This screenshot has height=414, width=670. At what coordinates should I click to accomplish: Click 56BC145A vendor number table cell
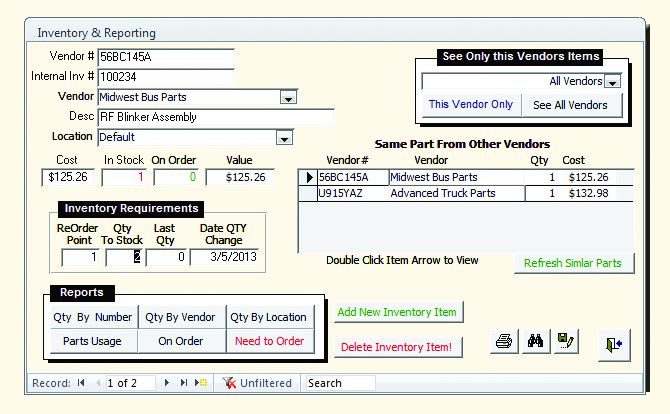pos(353,177)
